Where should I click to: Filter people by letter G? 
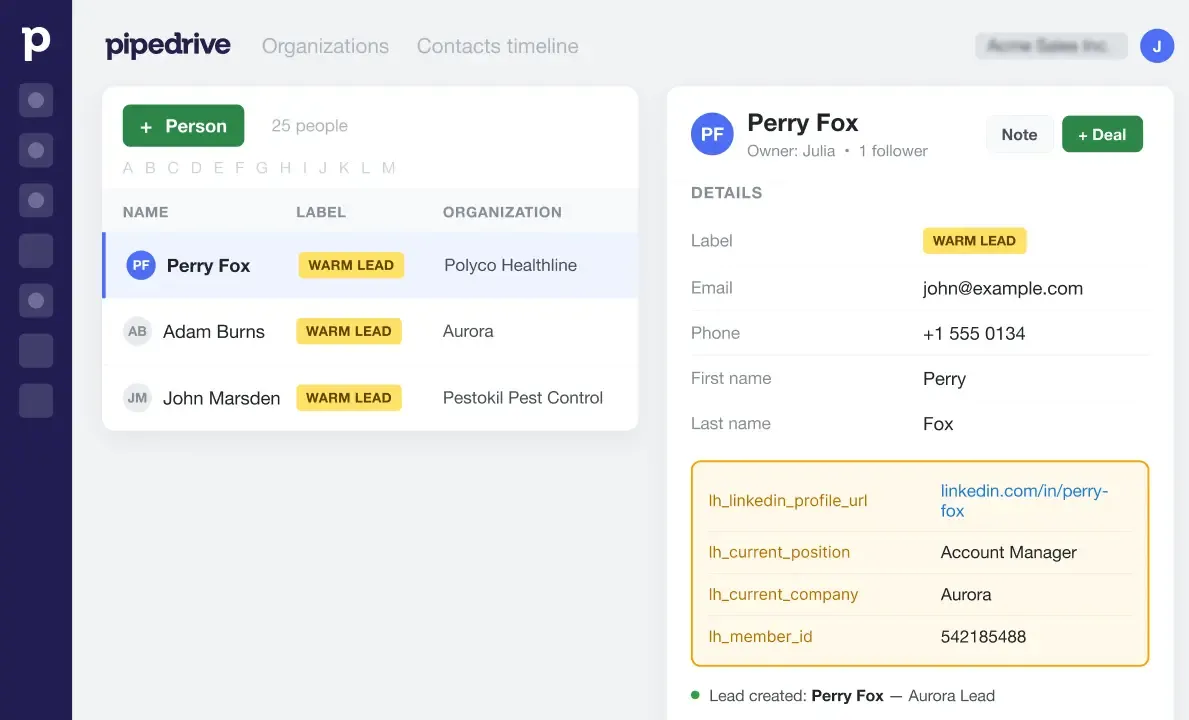click(x=262, y=167)
